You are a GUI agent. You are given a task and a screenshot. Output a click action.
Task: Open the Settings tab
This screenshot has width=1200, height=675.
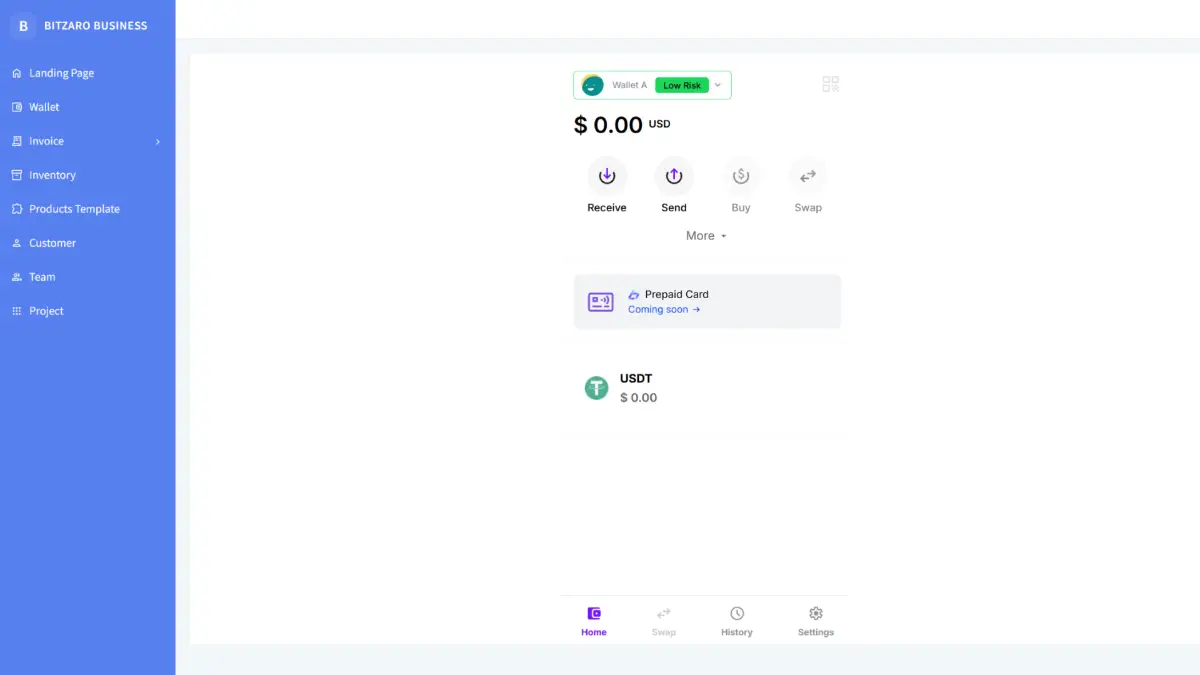pos(815,620)
